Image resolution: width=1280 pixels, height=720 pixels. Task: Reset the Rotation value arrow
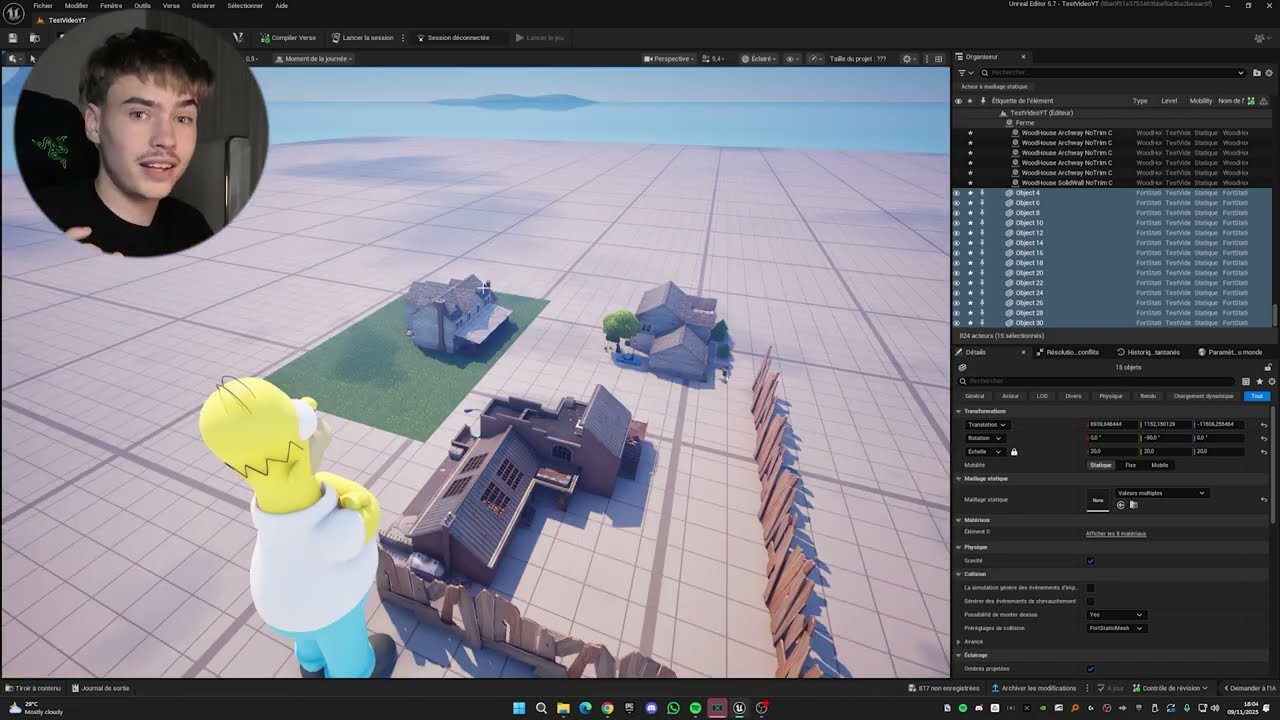1264,438
